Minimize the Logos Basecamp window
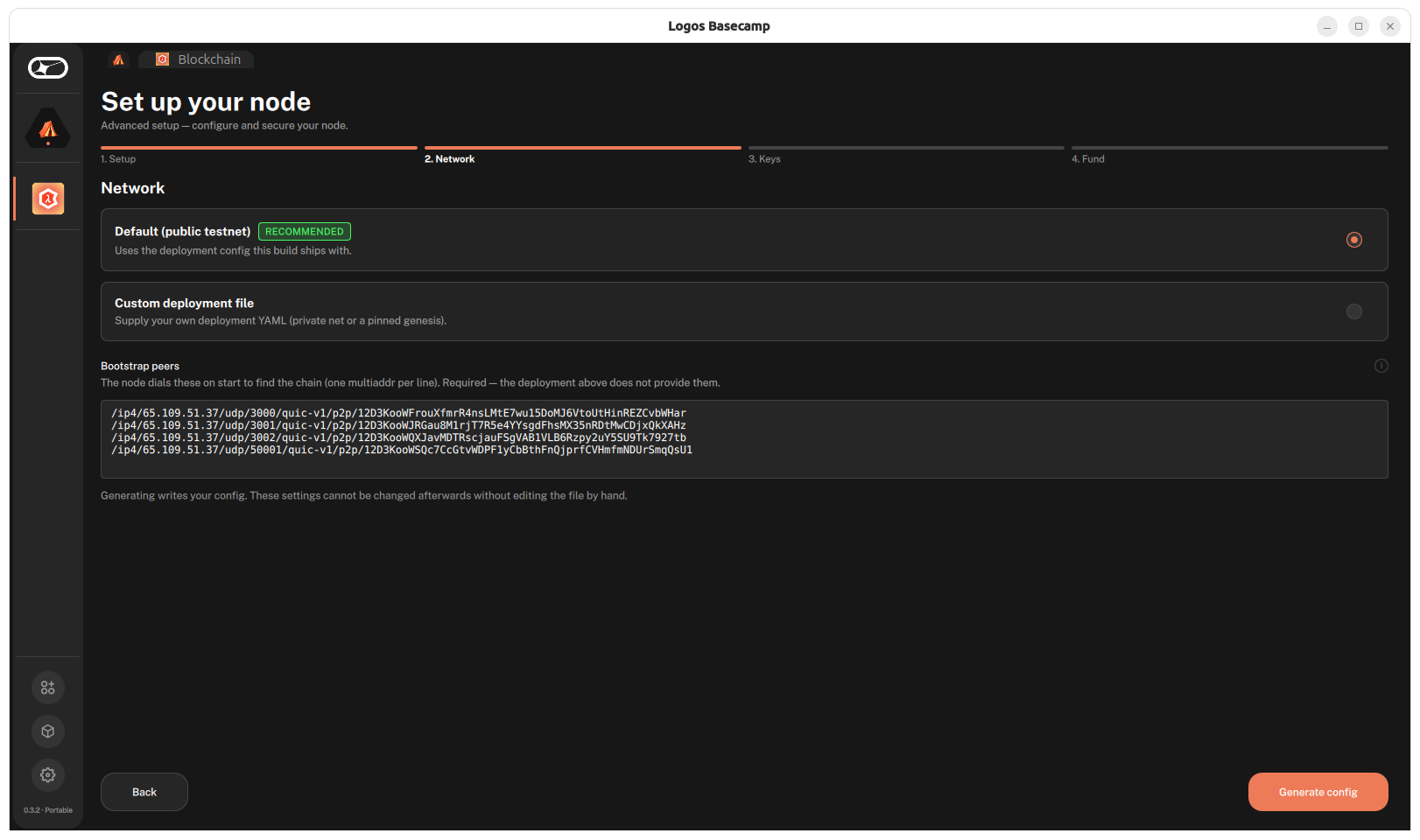Screen dimensions: 1420x840 tap(1327, 26)
